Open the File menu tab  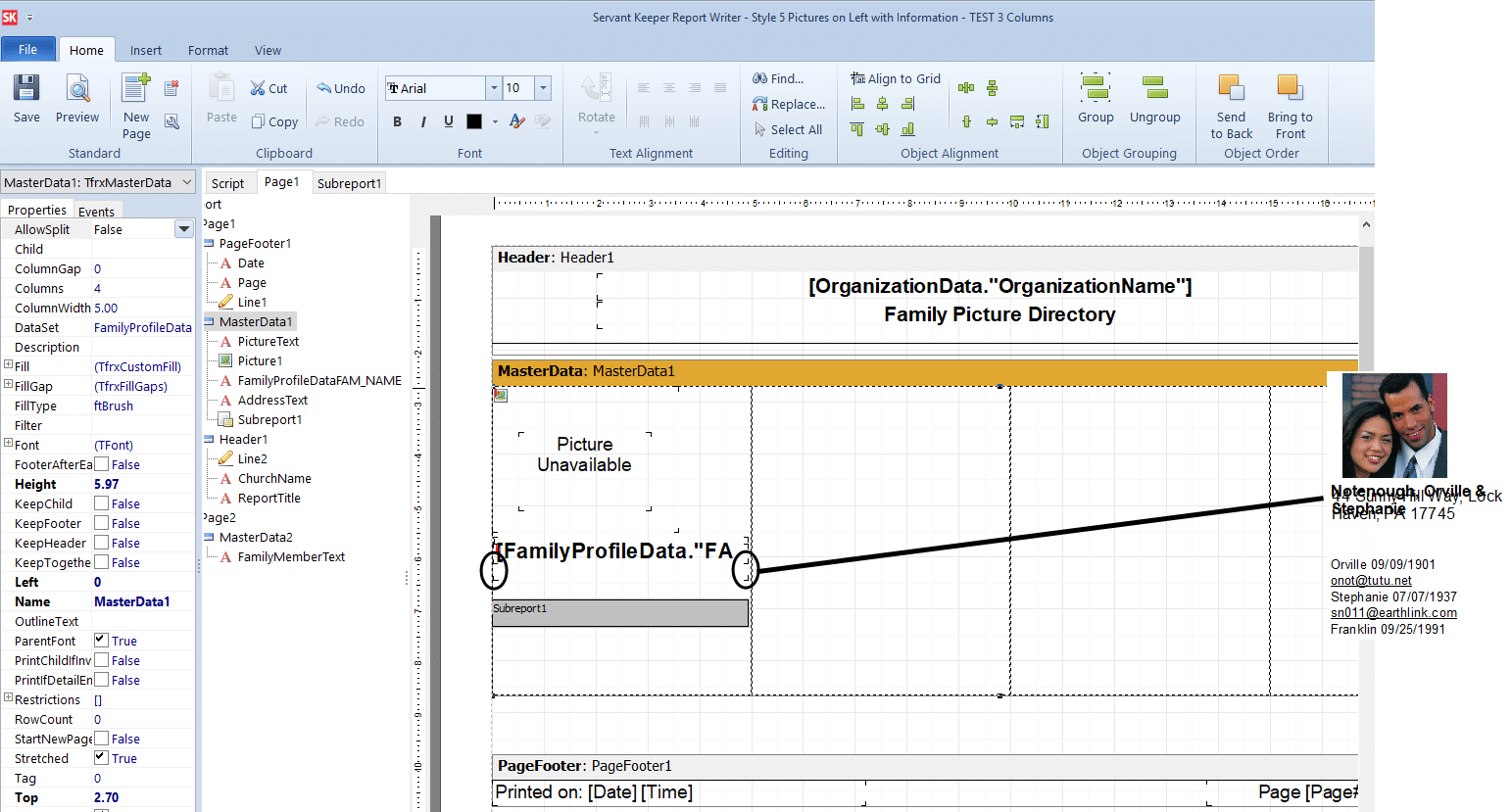point(28,50)
